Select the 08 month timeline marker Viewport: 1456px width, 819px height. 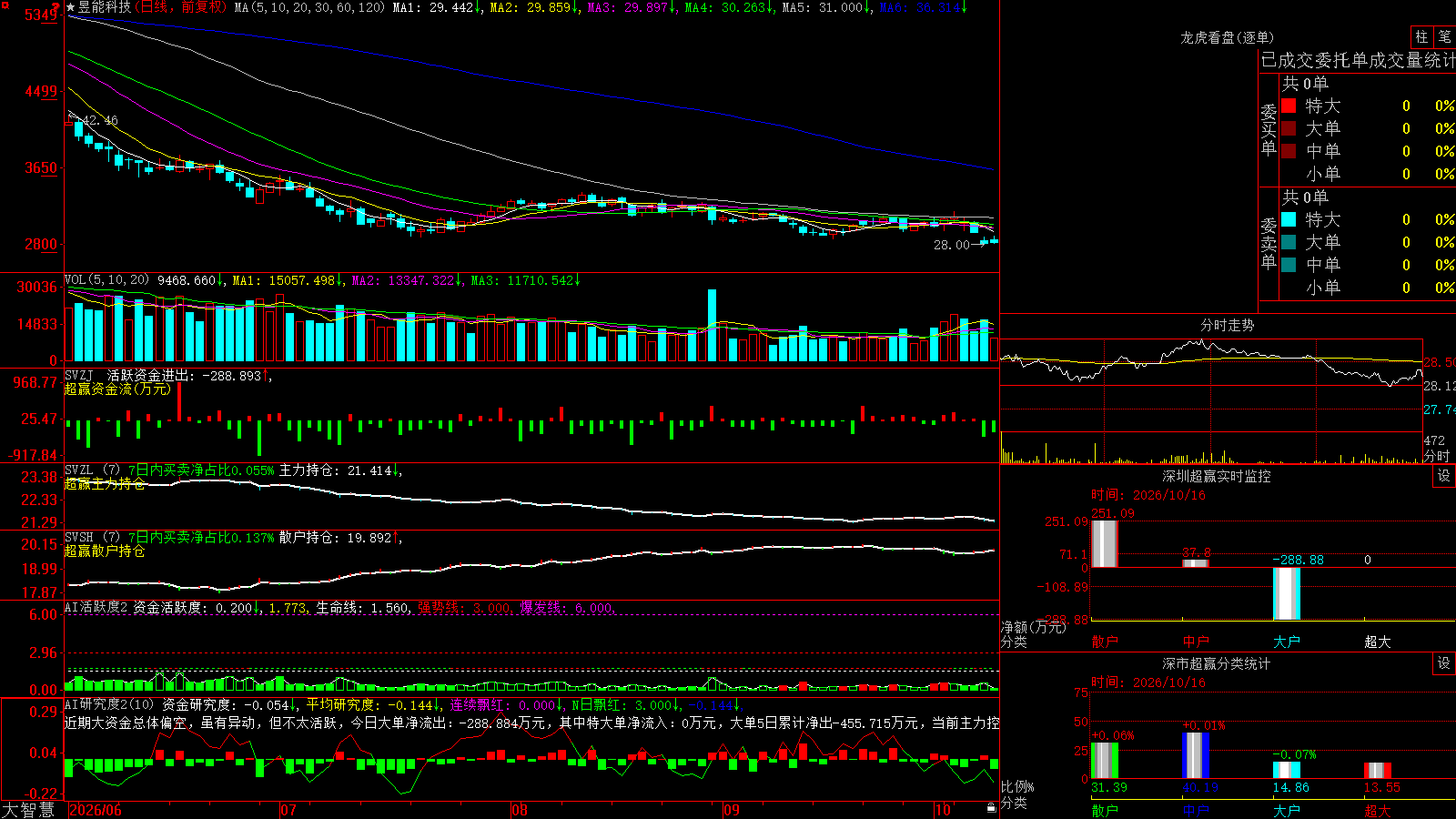[520, 810]
